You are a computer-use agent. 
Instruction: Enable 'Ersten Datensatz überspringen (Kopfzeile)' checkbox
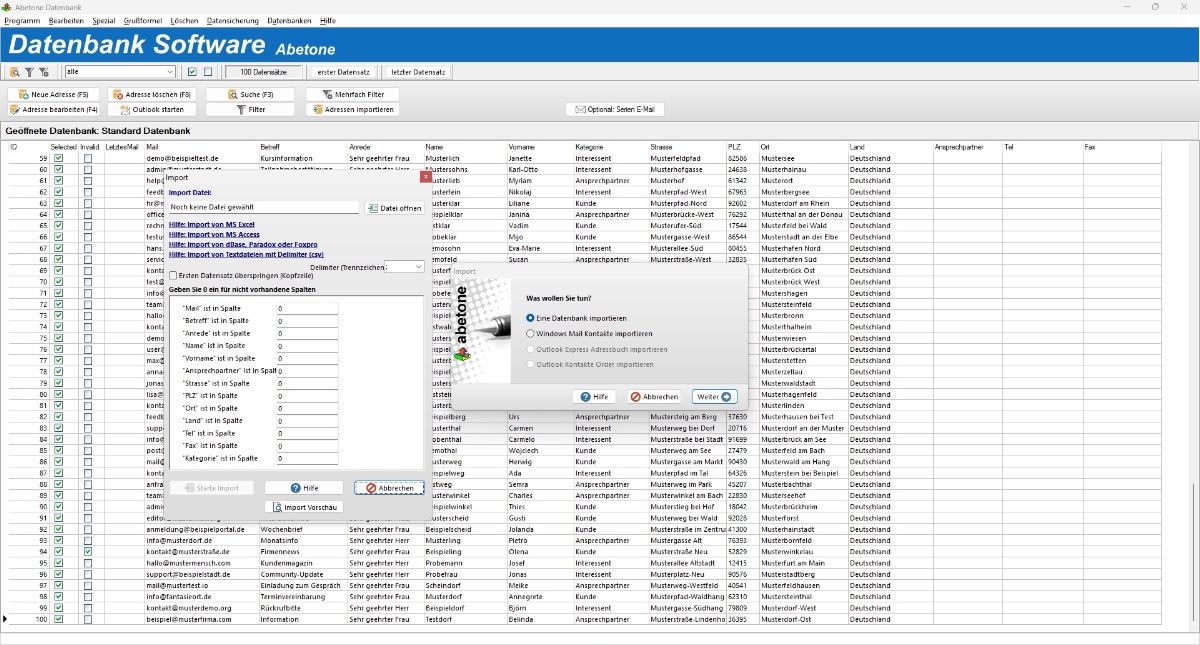(x=173, y=276)
